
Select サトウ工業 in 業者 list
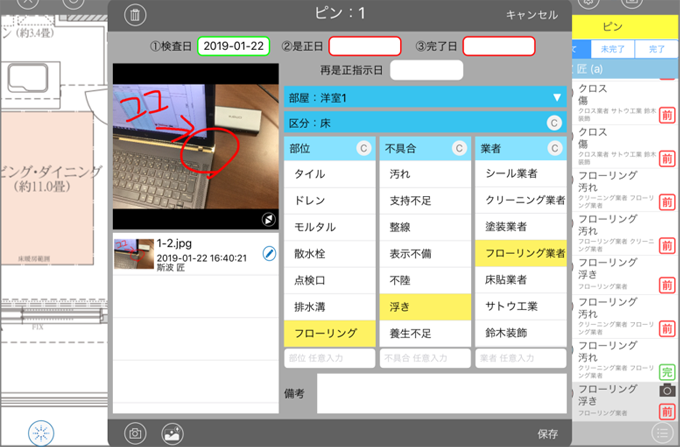(x=521, y=307)
